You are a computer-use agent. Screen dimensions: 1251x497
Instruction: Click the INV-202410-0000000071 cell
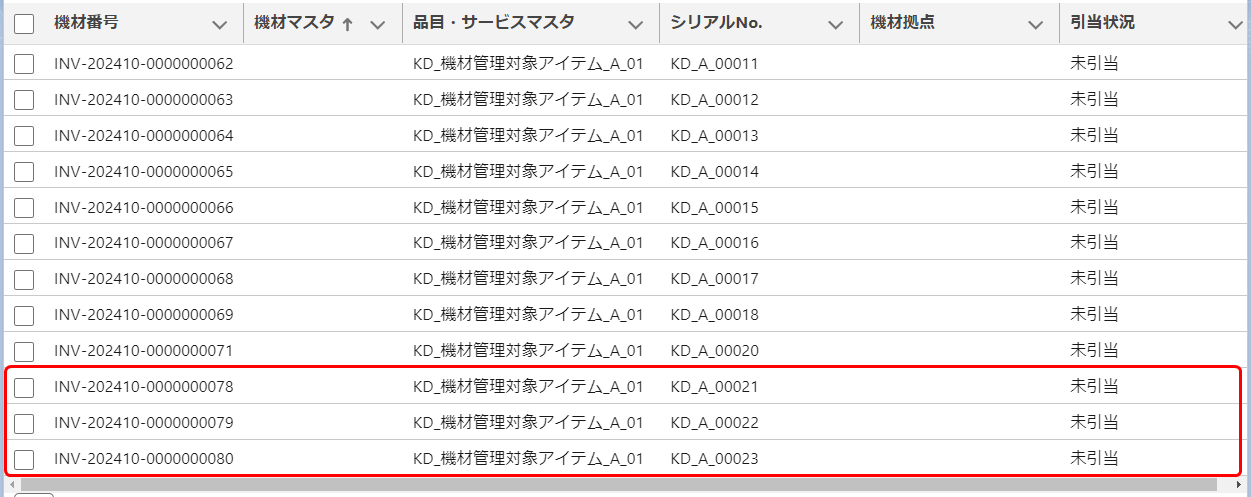[143, 351]
